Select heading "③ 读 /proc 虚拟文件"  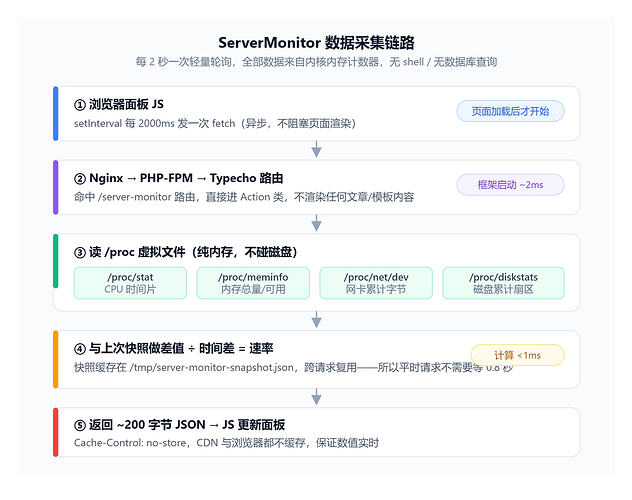(185, 252)
